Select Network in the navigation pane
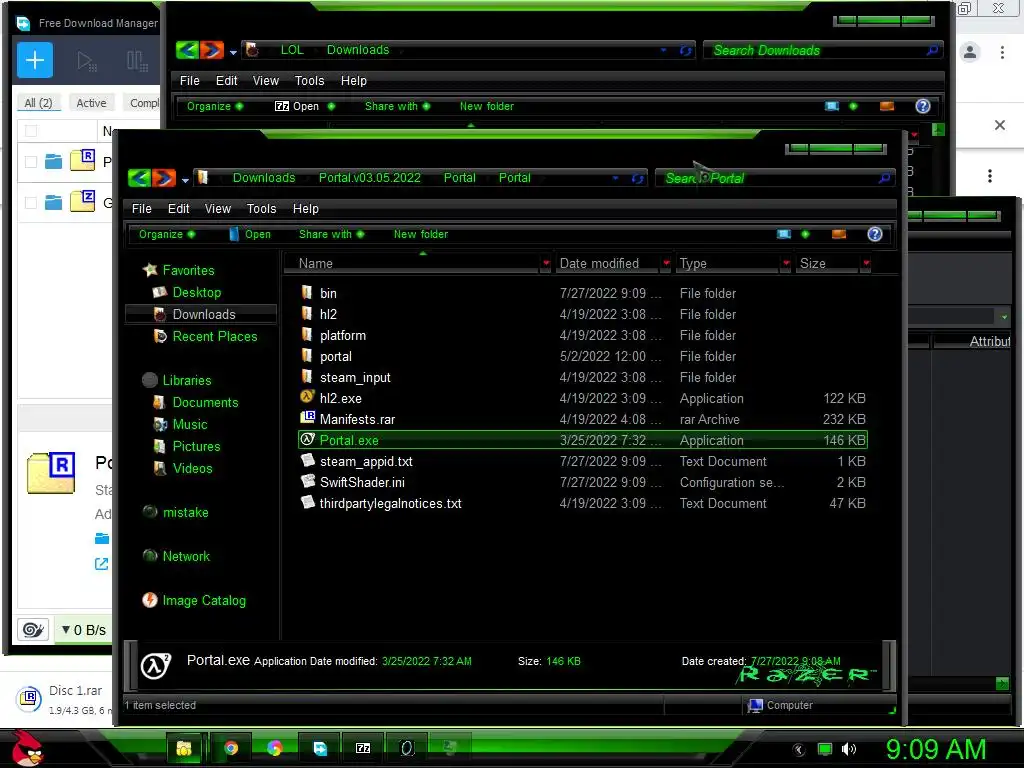The image size is (1024, 768). [x=186, y=556]
